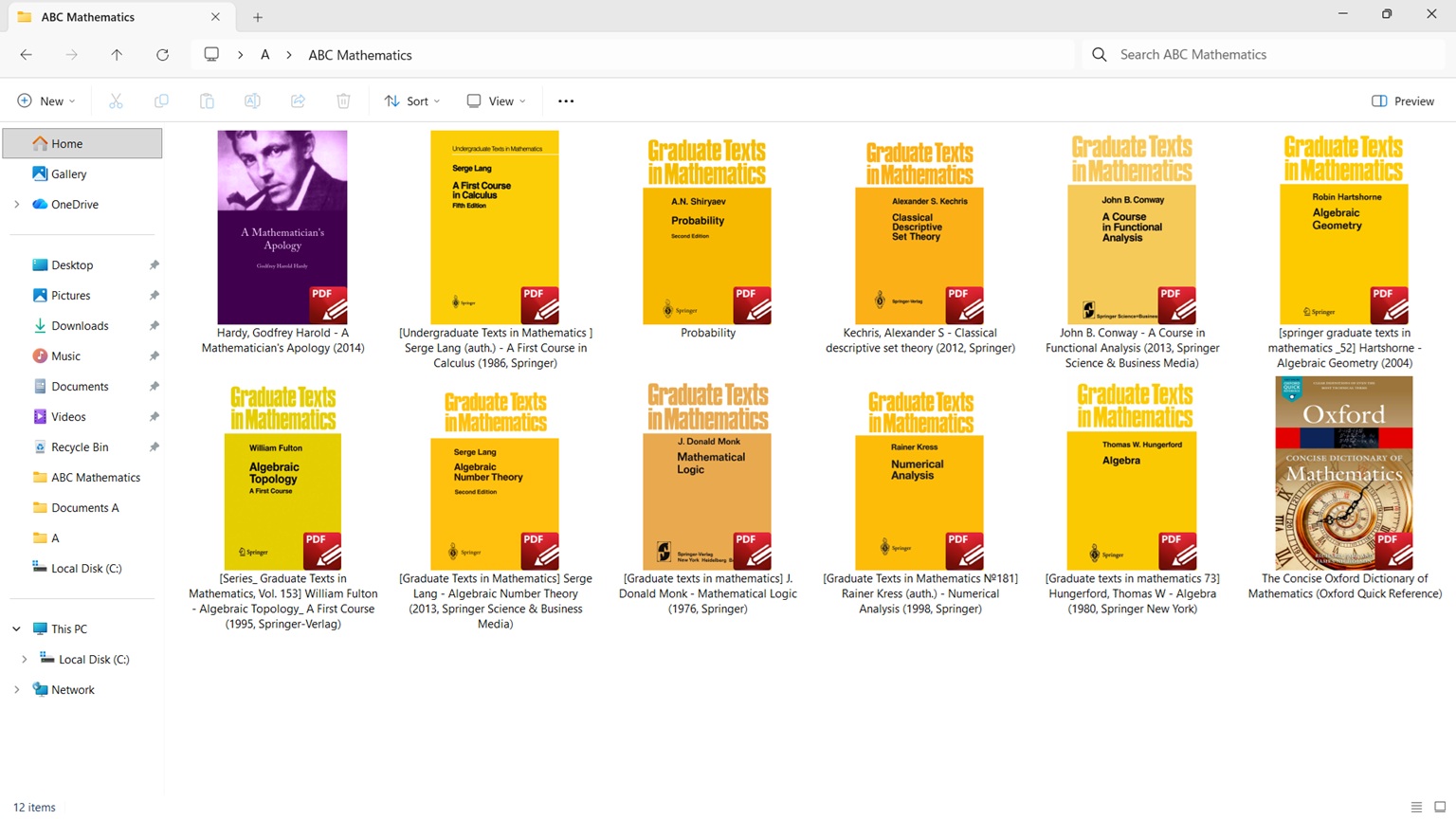Unpin Documents using its pin icon

154,387
